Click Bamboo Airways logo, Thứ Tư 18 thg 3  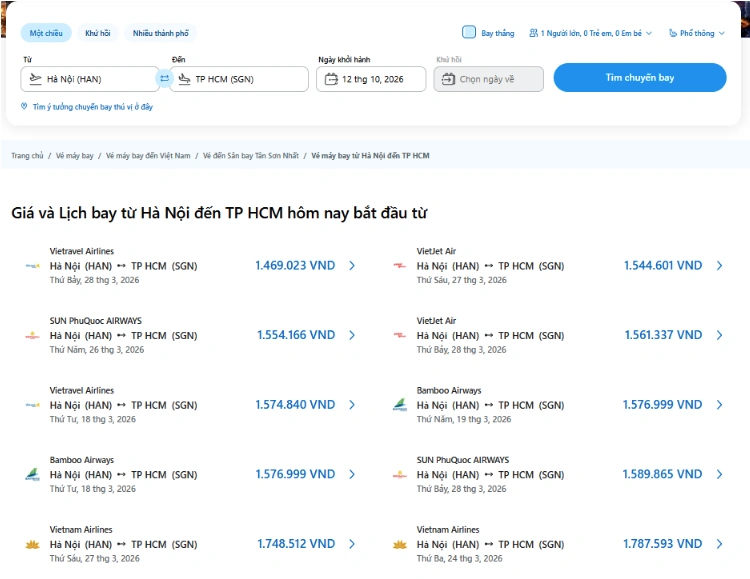[x=33, y=475]
